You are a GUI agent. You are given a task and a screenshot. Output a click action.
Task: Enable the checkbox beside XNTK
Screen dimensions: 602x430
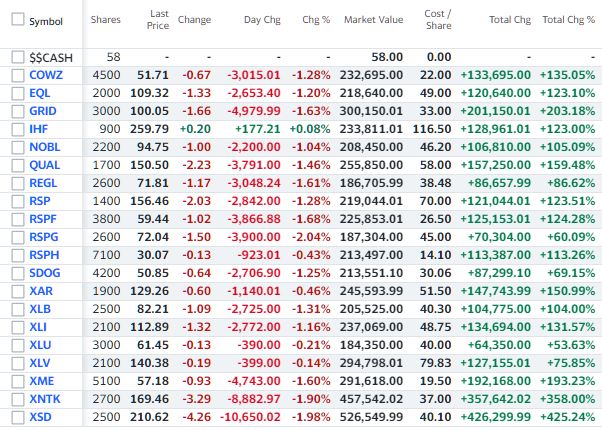point(17,398)
